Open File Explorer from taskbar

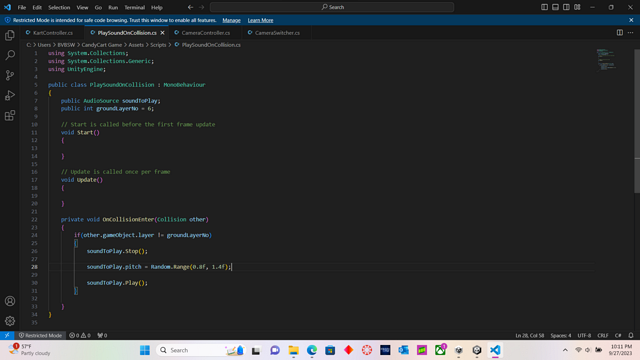293,350
